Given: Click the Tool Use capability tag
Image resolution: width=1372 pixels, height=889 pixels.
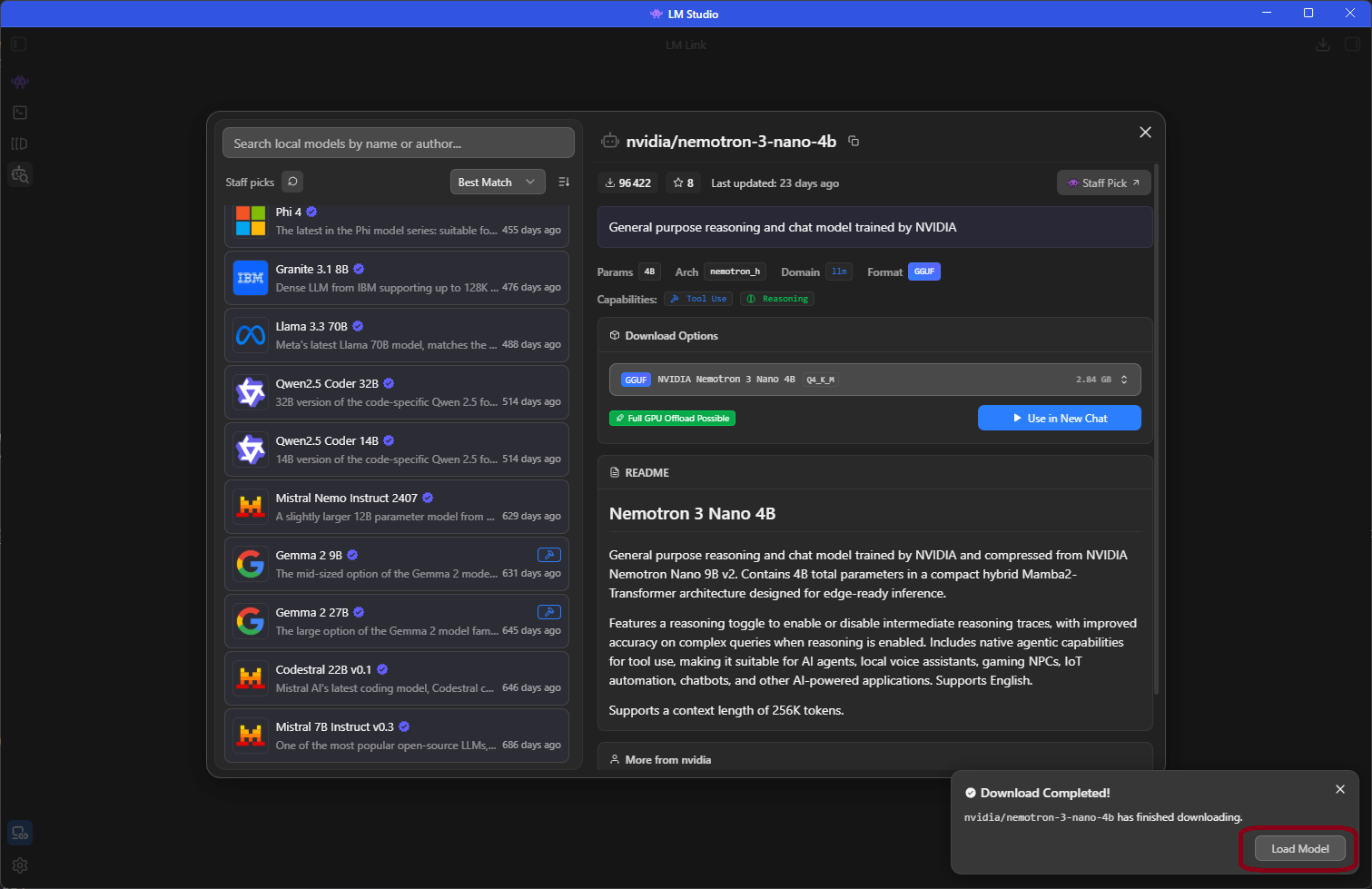Looking at the screenshot, I should coord(699,299).
